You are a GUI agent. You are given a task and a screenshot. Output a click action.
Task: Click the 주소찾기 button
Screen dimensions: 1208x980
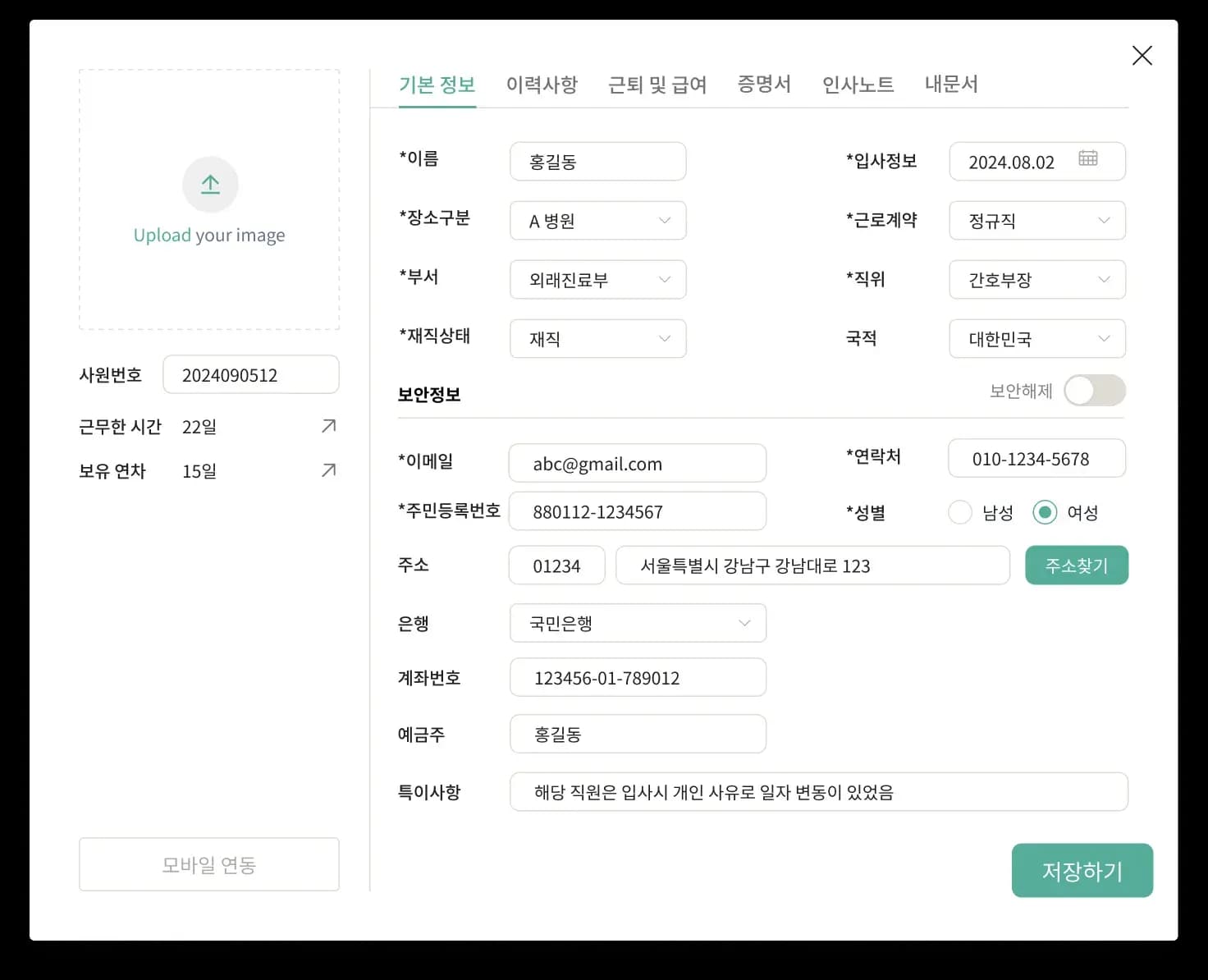1077,566
